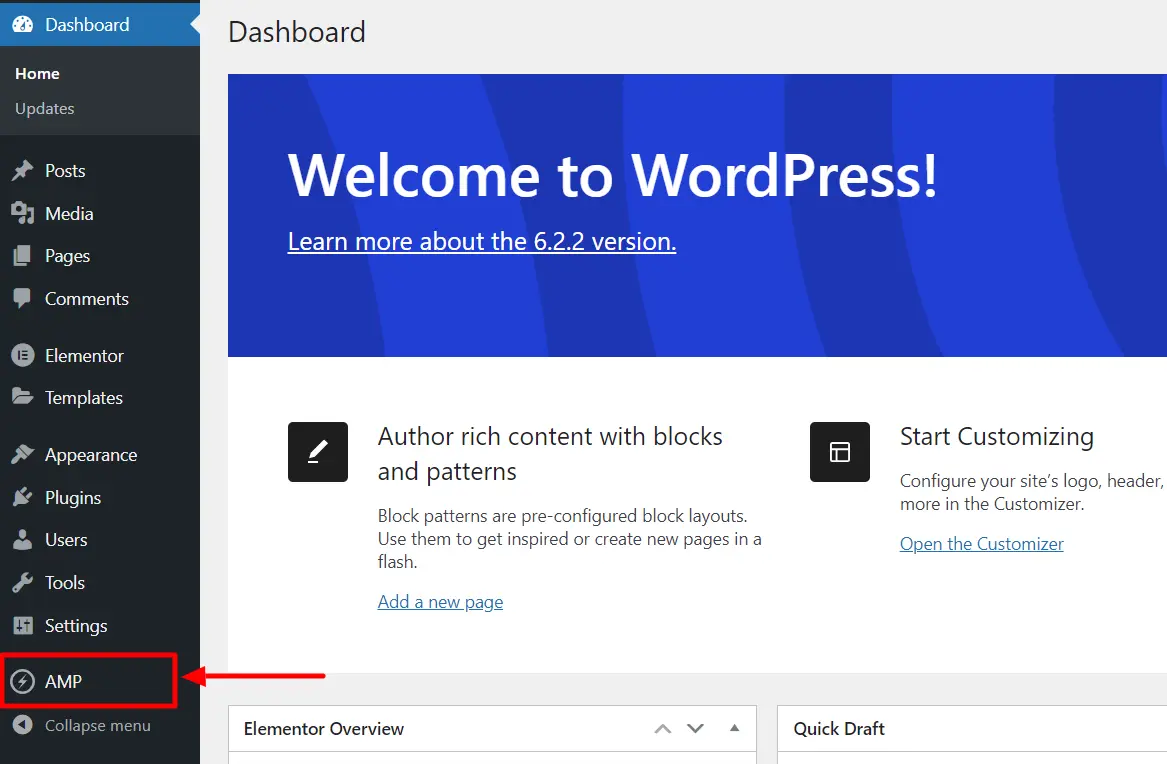Click Open the Customizer link
This screenshot has width=1167, height=764.
point(982,544)
